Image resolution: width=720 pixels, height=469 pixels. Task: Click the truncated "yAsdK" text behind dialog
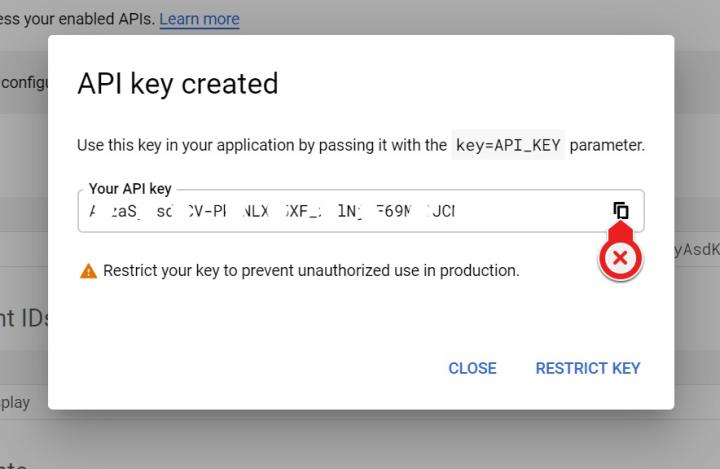(x=696, y=250)
